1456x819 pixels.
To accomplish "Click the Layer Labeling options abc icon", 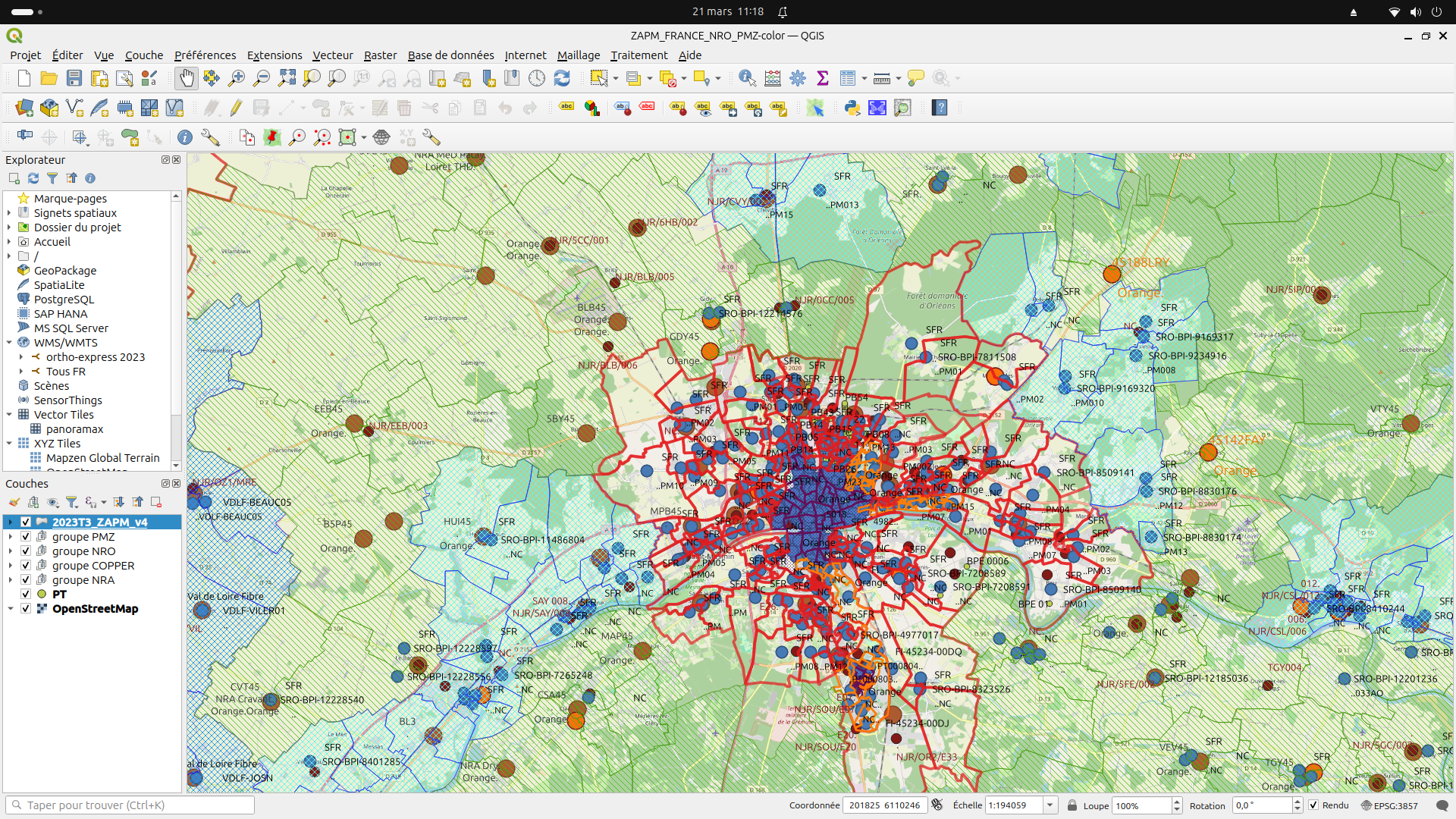I will (566, 108).
